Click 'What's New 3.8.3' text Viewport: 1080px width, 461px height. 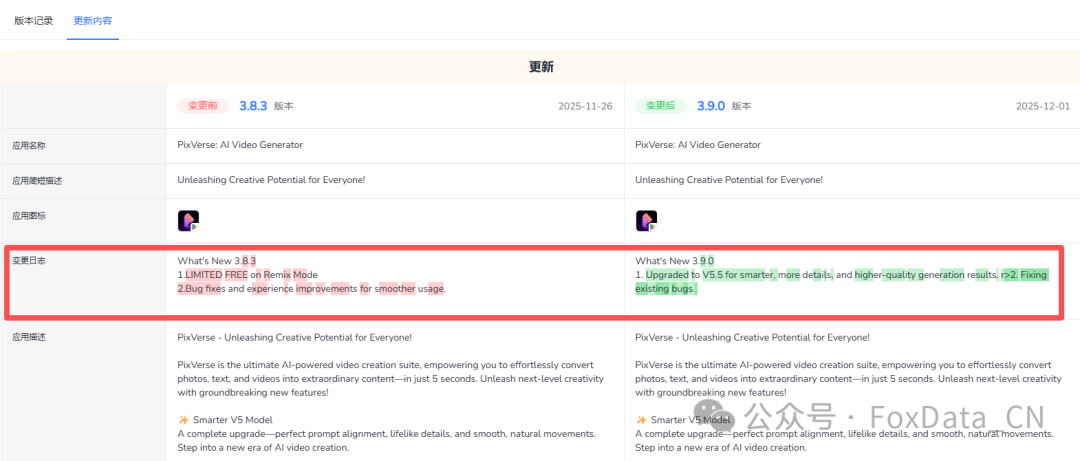point(217,260)
